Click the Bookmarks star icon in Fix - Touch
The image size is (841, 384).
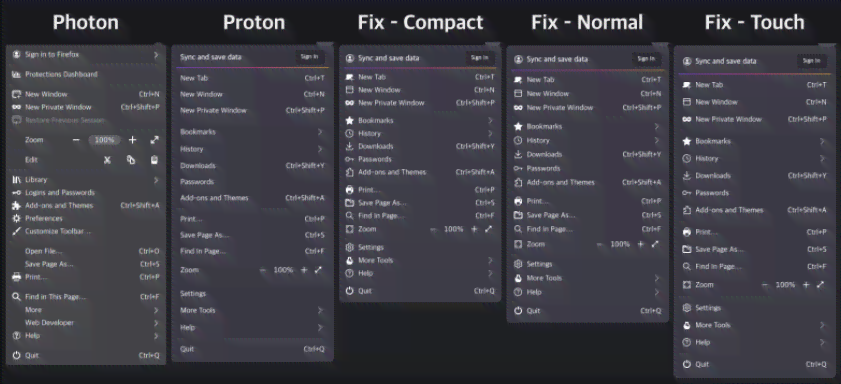pyautogui.click(x=687, y=141)
